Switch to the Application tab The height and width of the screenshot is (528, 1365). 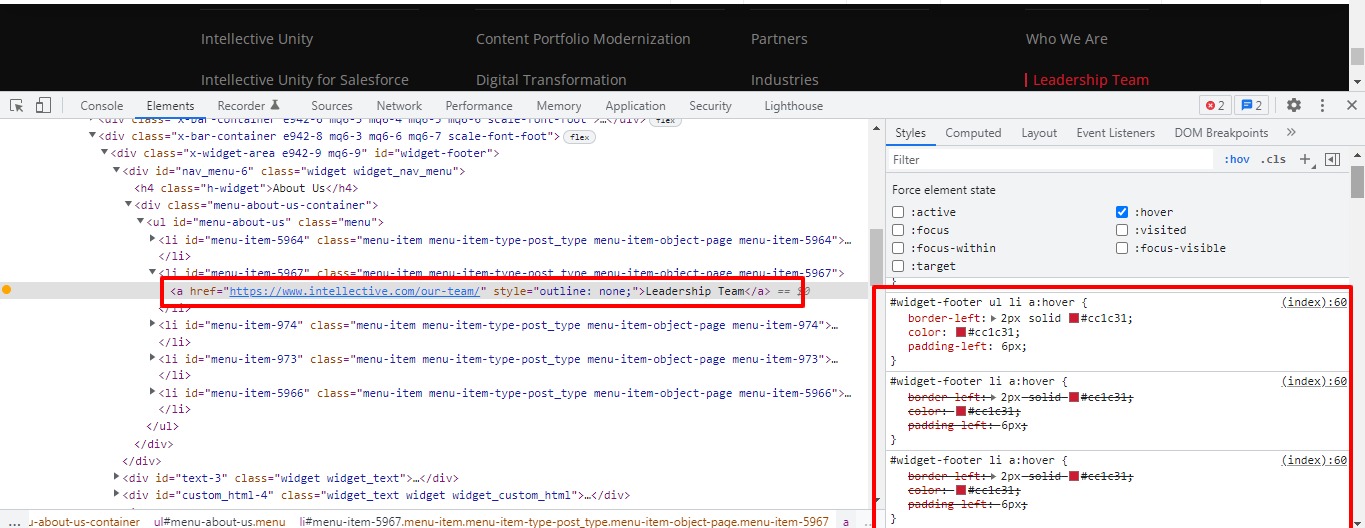[x=635, y=106]
